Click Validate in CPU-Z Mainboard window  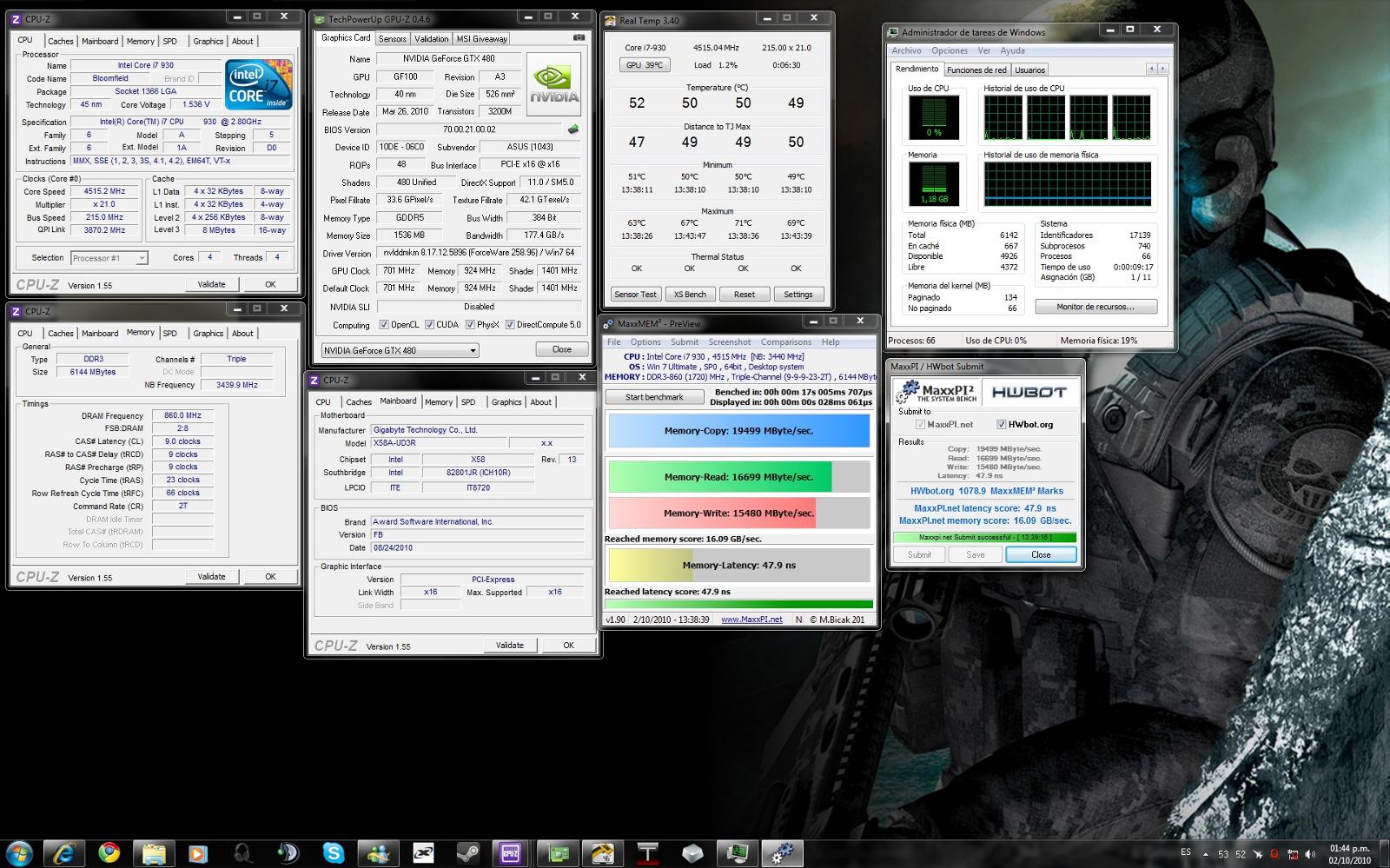coord(510,645)
